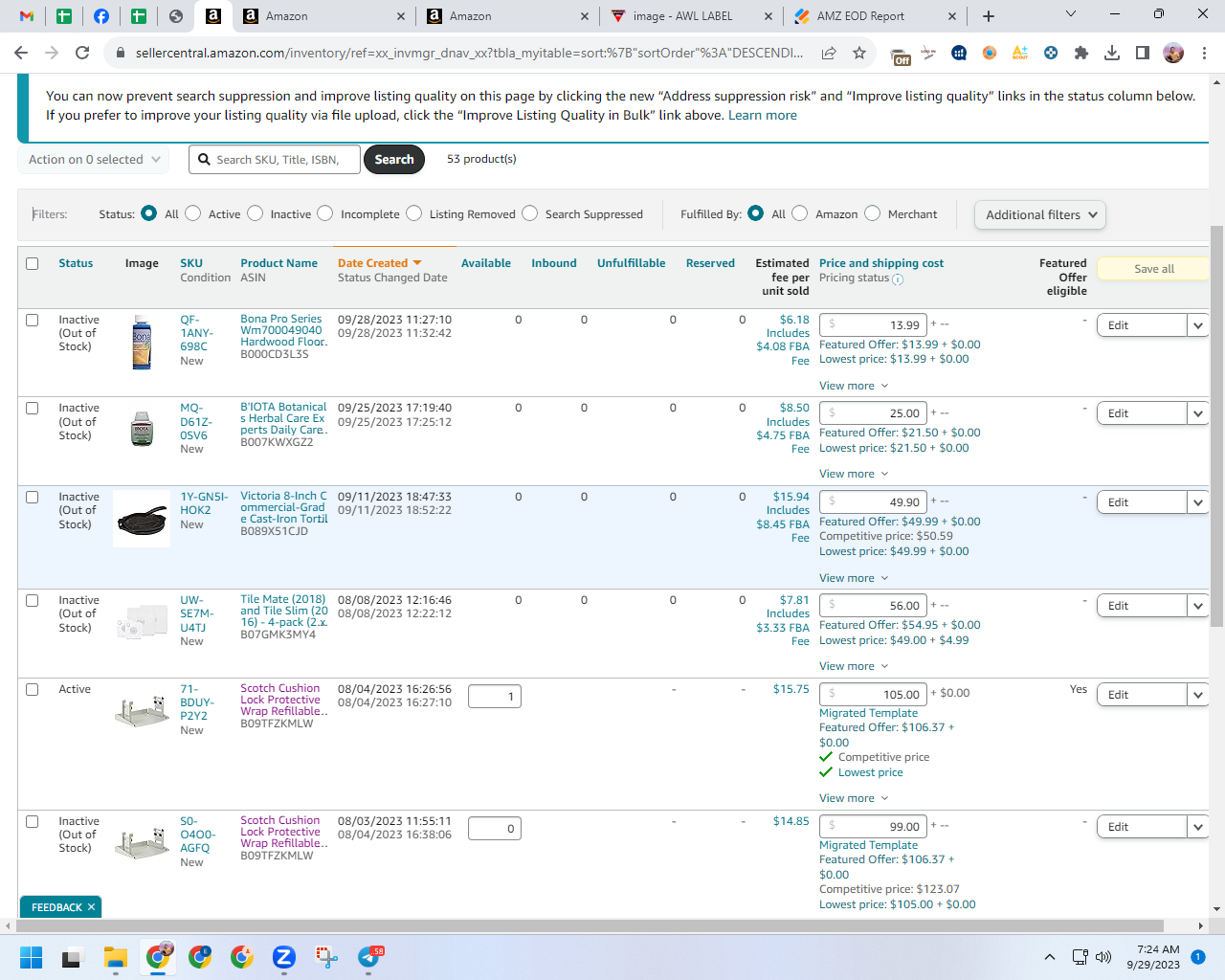
Task: Choose the Active status filter
Action: click(x=193, y=213)
